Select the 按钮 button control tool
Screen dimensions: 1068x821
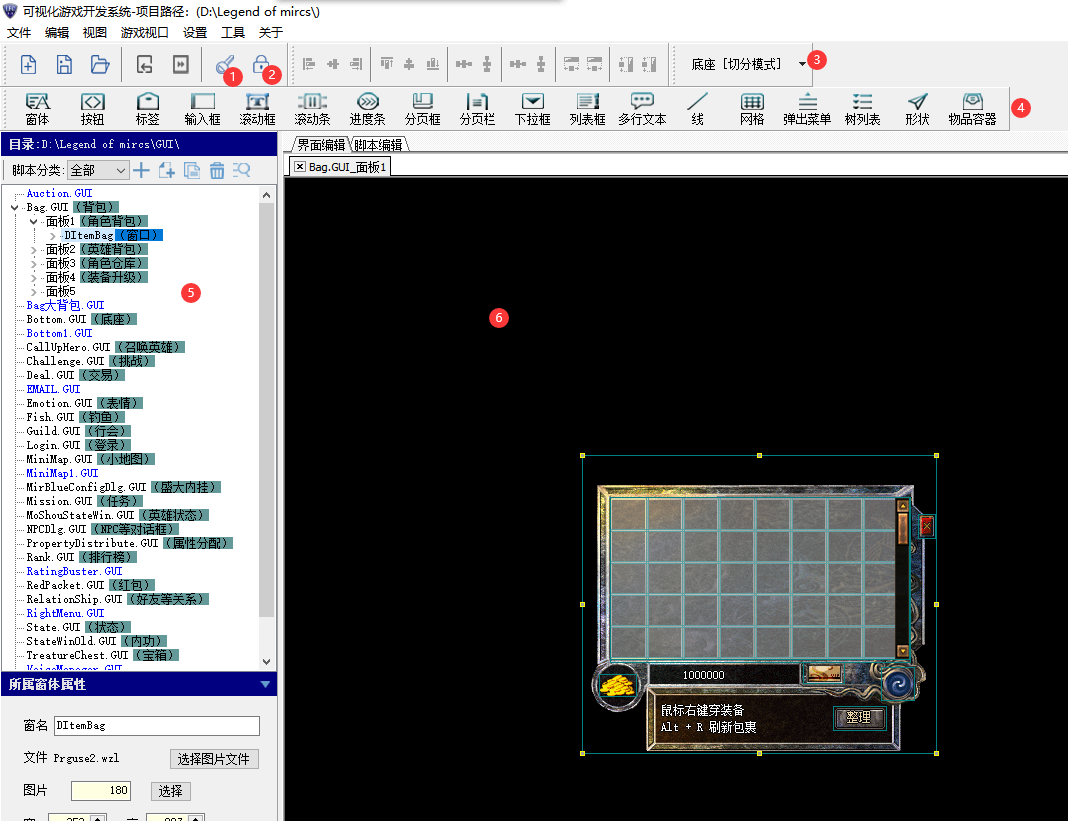coord(93,109)
